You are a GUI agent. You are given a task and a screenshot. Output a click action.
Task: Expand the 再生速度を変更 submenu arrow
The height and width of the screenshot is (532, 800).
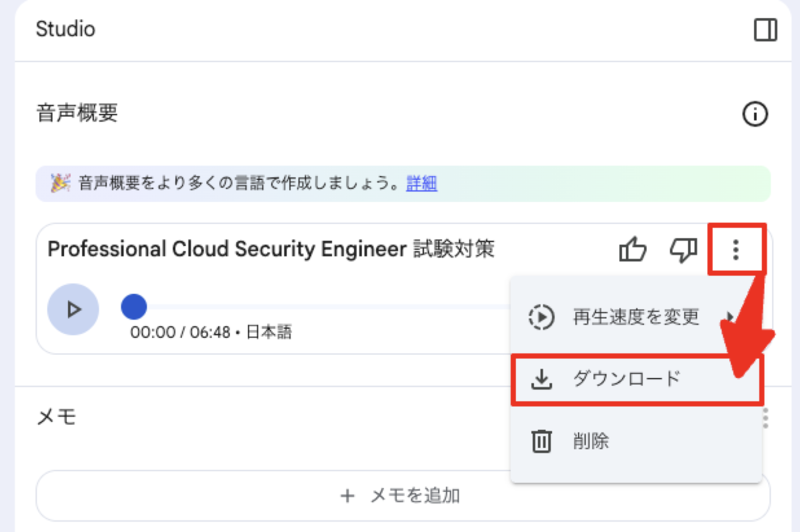tap(731, 317)
